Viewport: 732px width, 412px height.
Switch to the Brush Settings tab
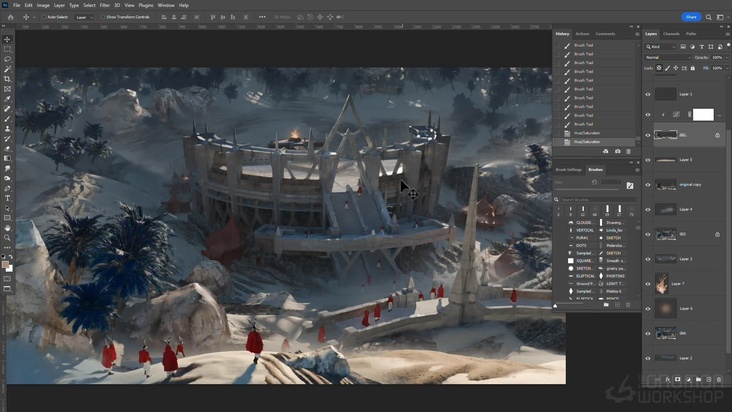[x=569, y=170]
